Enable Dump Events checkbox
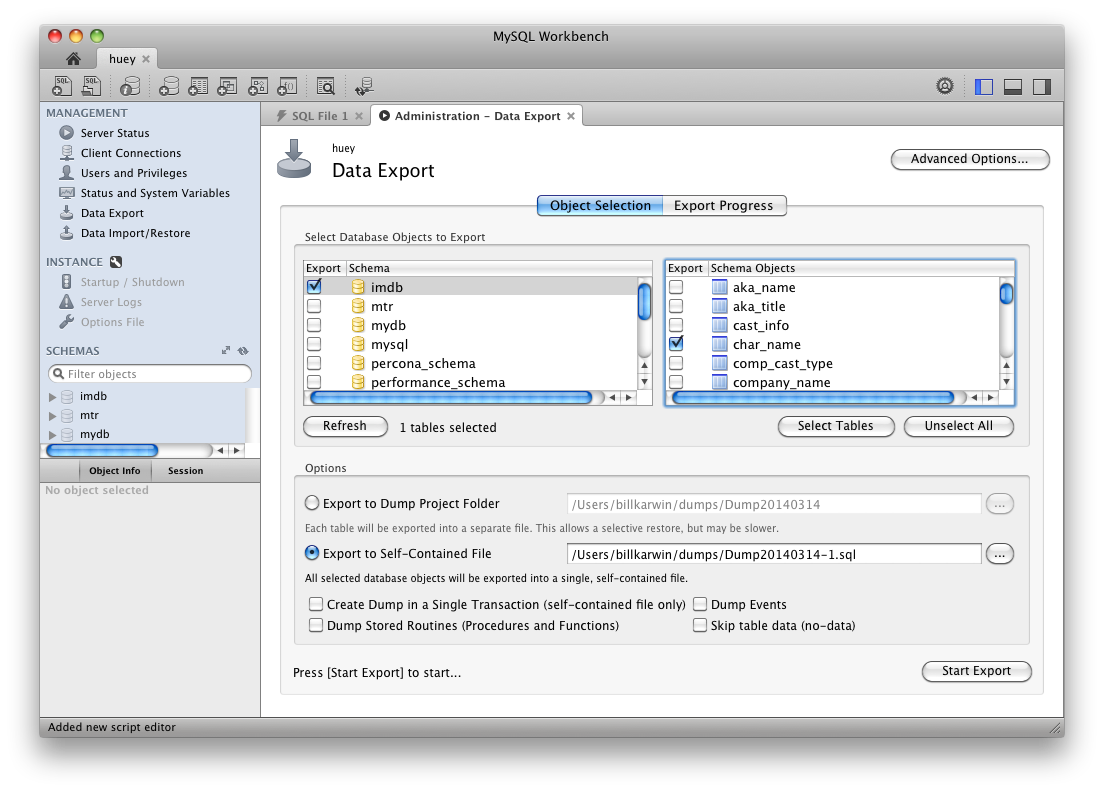 point(700,604)
